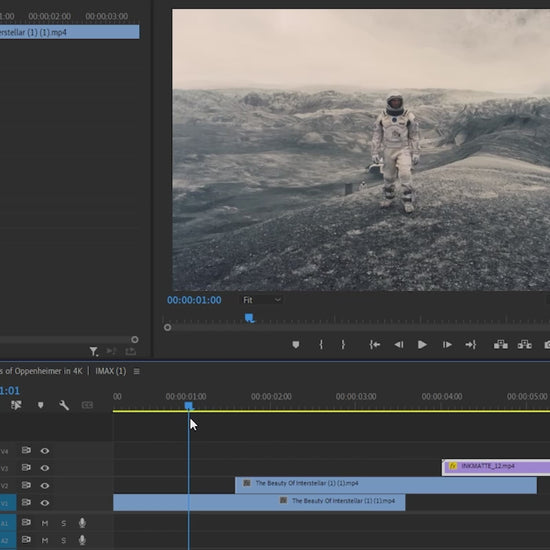This screenshot has height=550, width=550.
Task: Add a marker to the timeline
Action: 40,405
